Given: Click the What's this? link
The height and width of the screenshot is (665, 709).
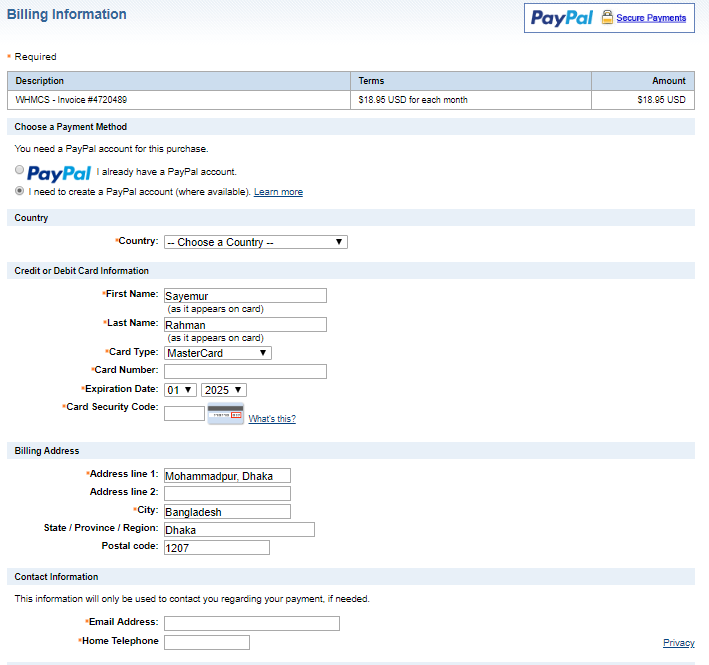Looking at the screenshot, I should (x=272, y=419).
